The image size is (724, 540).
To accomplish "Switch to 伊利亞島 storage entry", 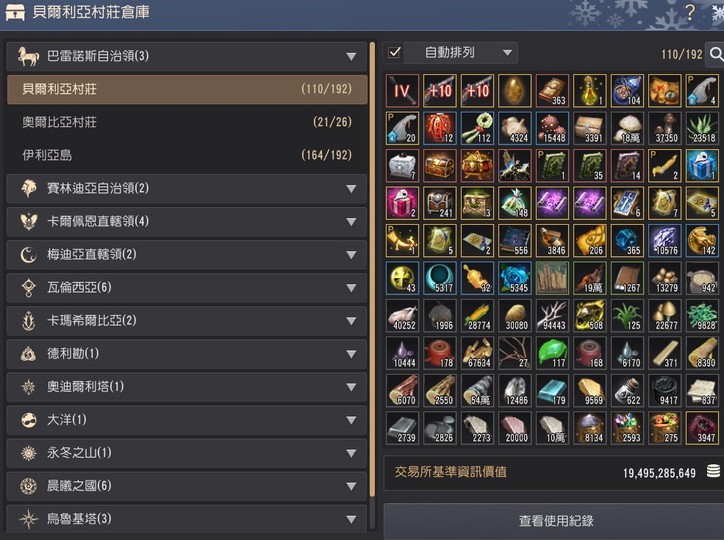I will point(187,155).
